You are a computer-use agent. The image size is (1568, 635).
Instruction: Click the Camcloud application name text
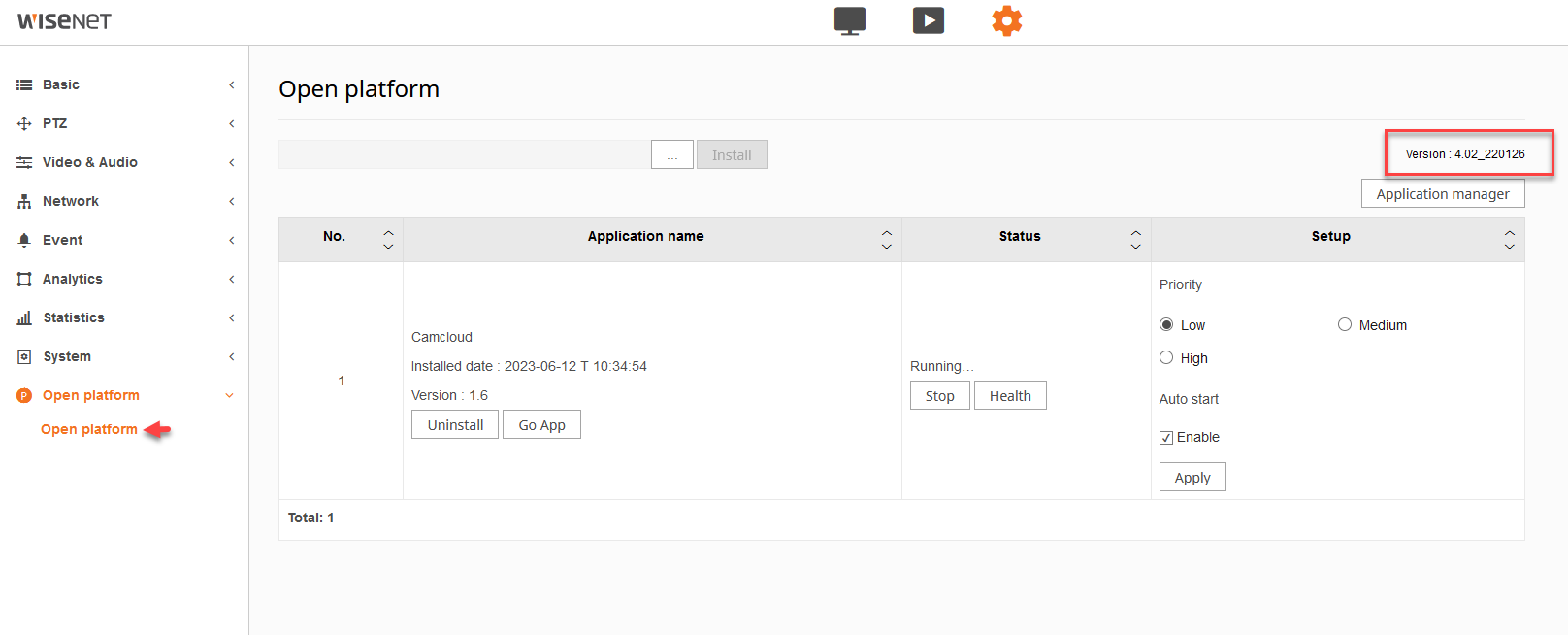tap(441, 337)
